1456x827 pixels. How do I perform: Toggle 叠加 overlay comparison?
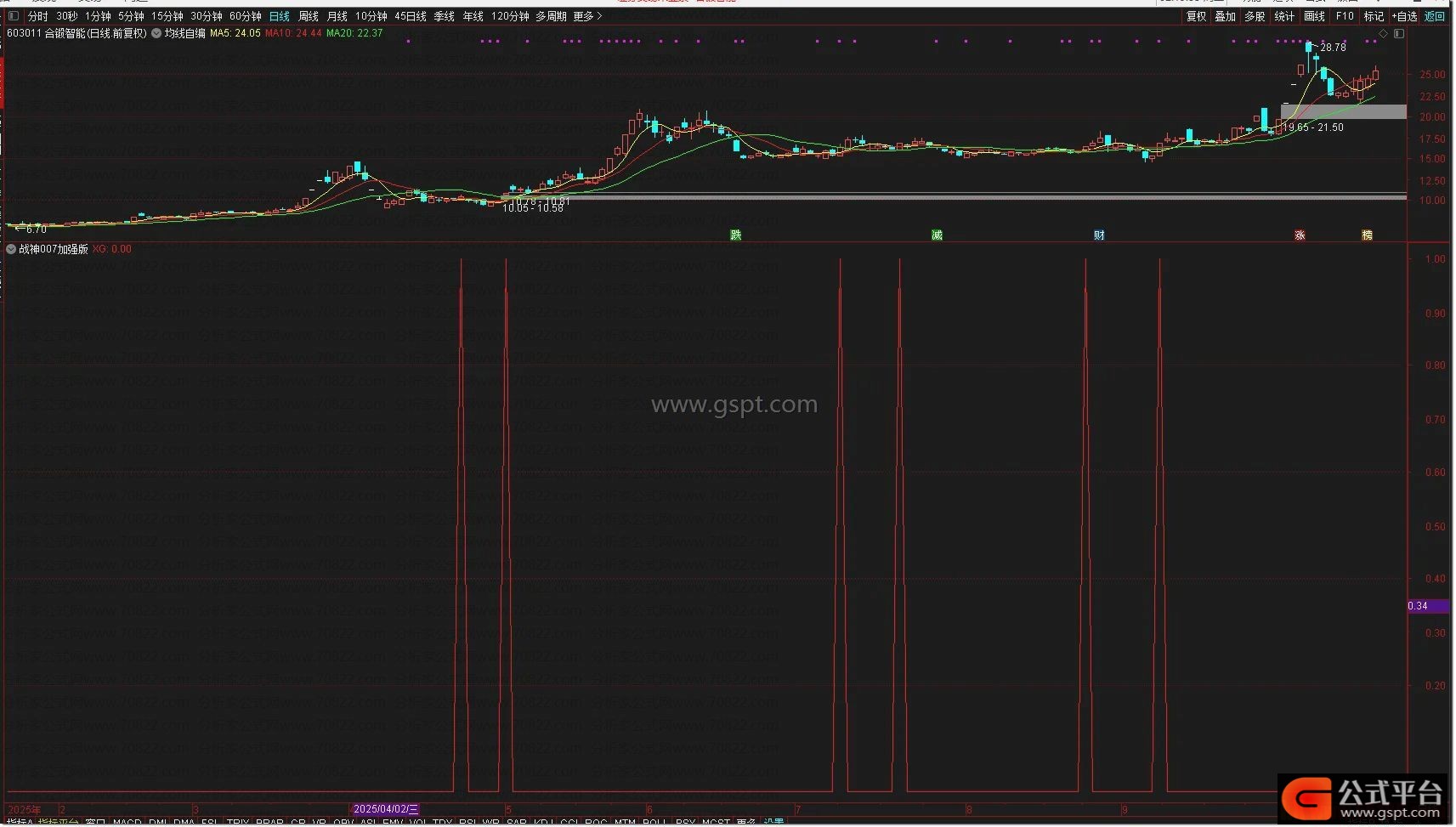click(1225, 16)
